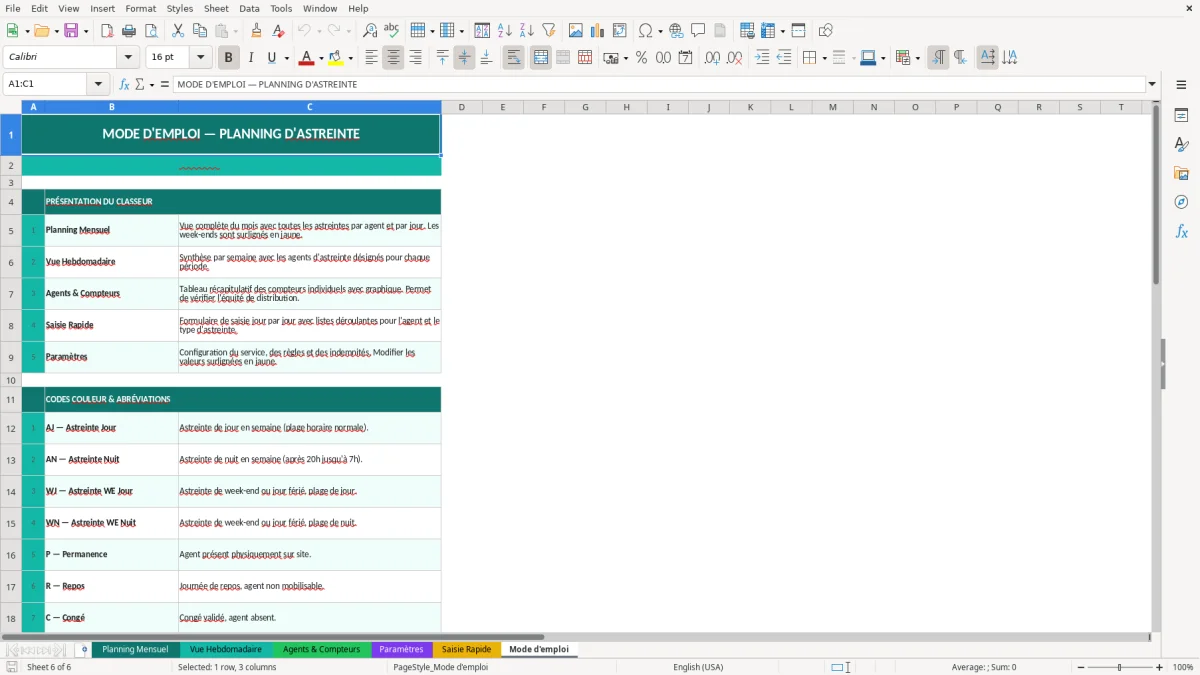Click the Print icon

128,31
